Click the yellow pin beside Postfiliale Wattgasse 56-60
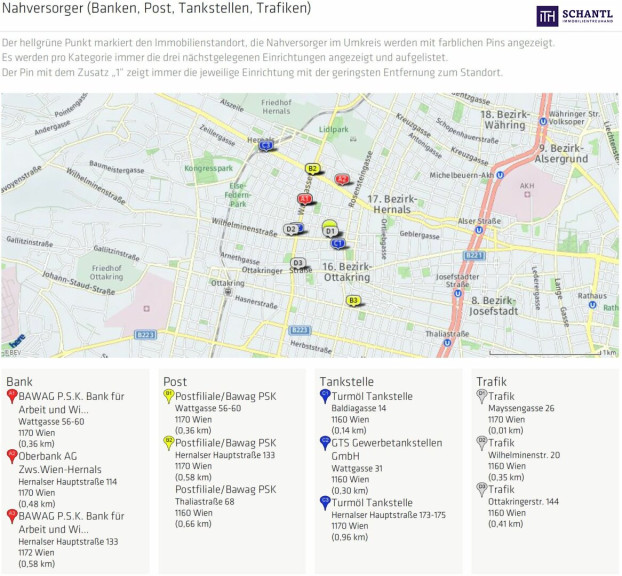This screenshot has height=576, width=622. [169, 396]
